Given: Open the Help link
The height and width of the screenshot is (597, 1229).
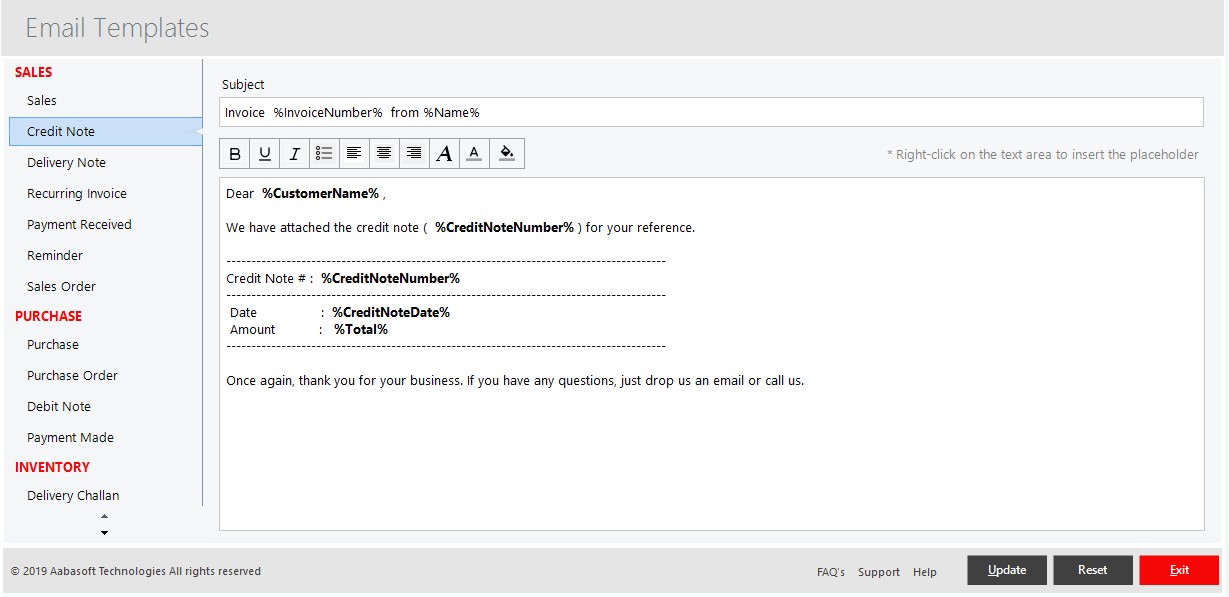Looking at the screenshot, I should point(924,571).
